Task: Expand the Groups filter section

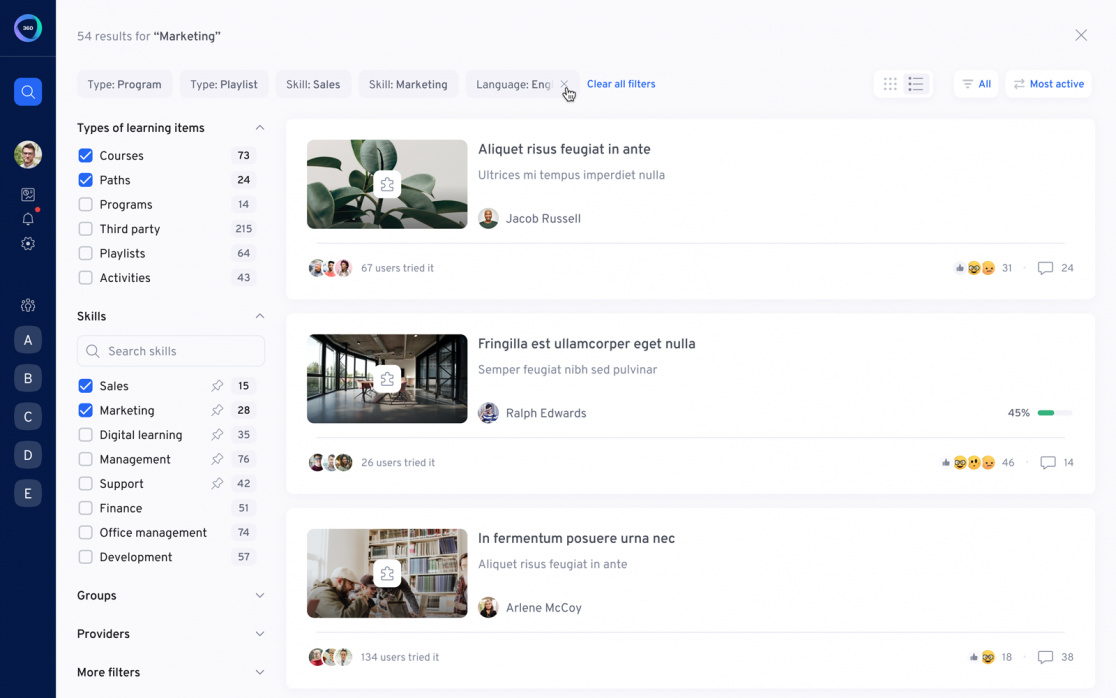Action: coord(259,596)
